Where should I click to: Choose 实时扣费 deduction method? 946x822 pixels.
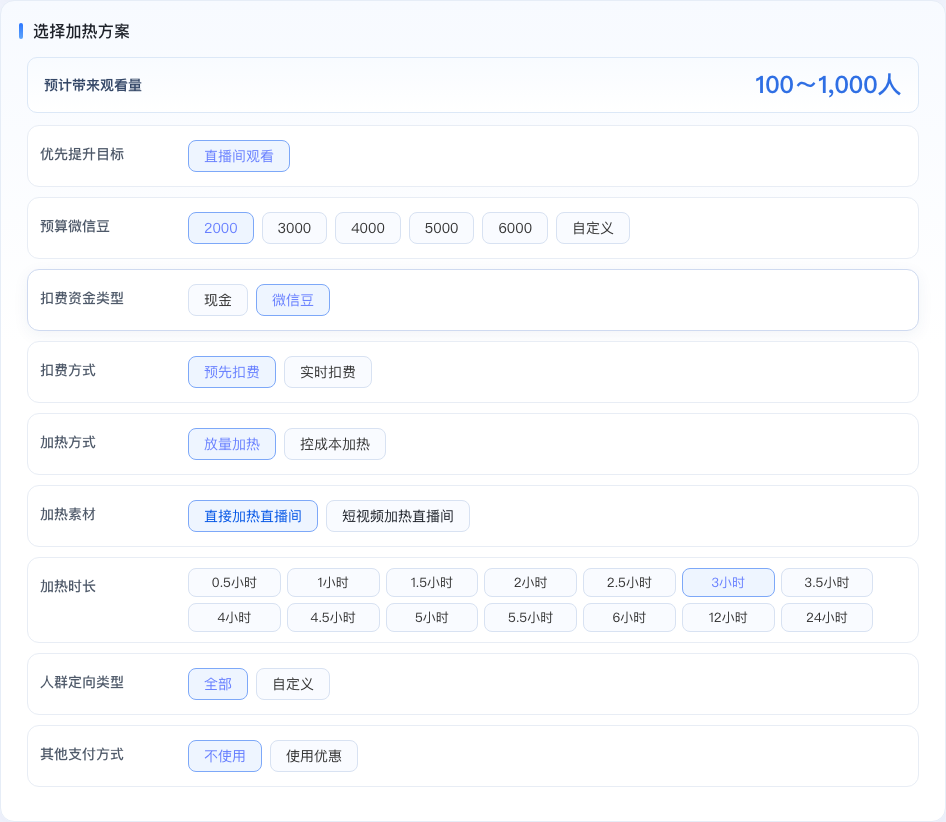coord(328,372)
